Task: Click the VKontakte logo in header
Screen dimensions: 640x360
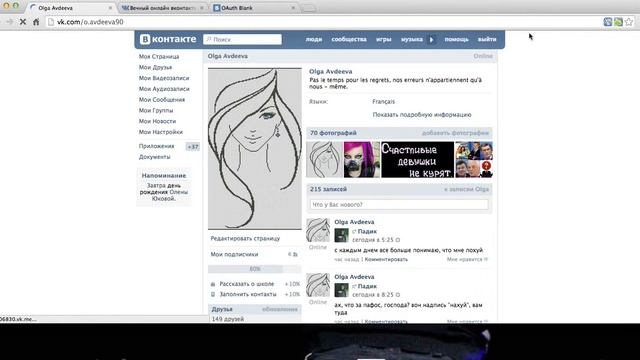Action: (x=168, y=39)
